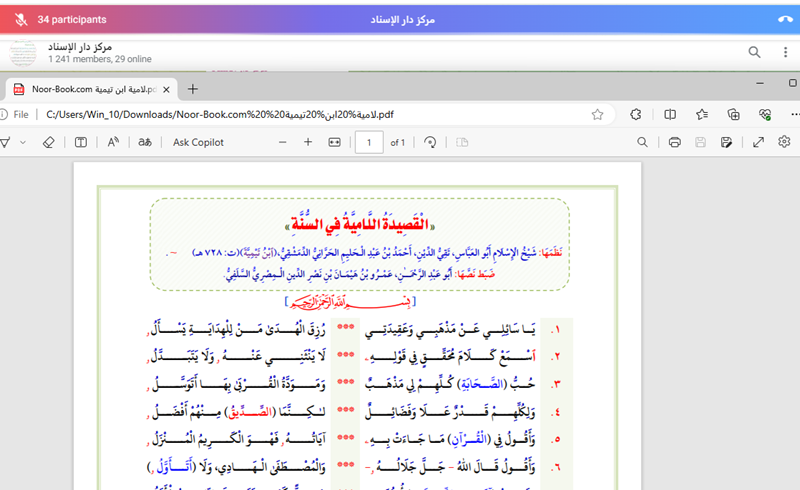Screen dimensions: 800x490
Task: Save the PDF with floppy icon
Action: [x=701, y=142]
